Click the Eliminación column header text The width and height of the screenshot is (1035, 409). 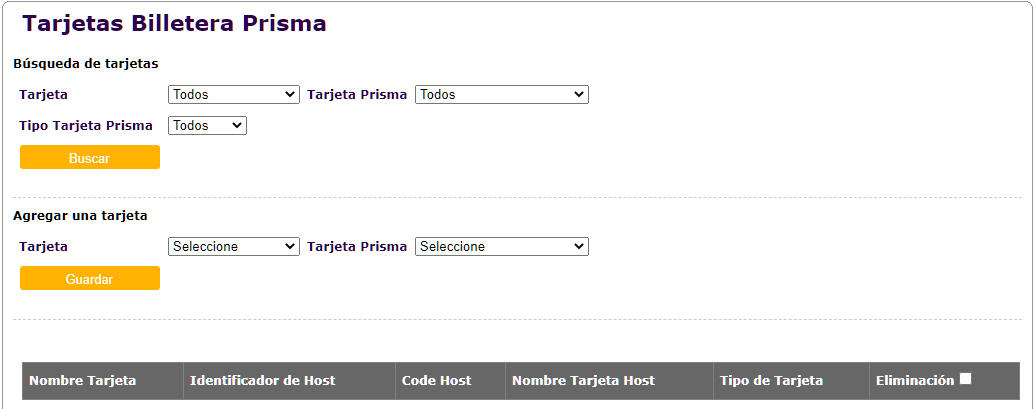[915, 380]
